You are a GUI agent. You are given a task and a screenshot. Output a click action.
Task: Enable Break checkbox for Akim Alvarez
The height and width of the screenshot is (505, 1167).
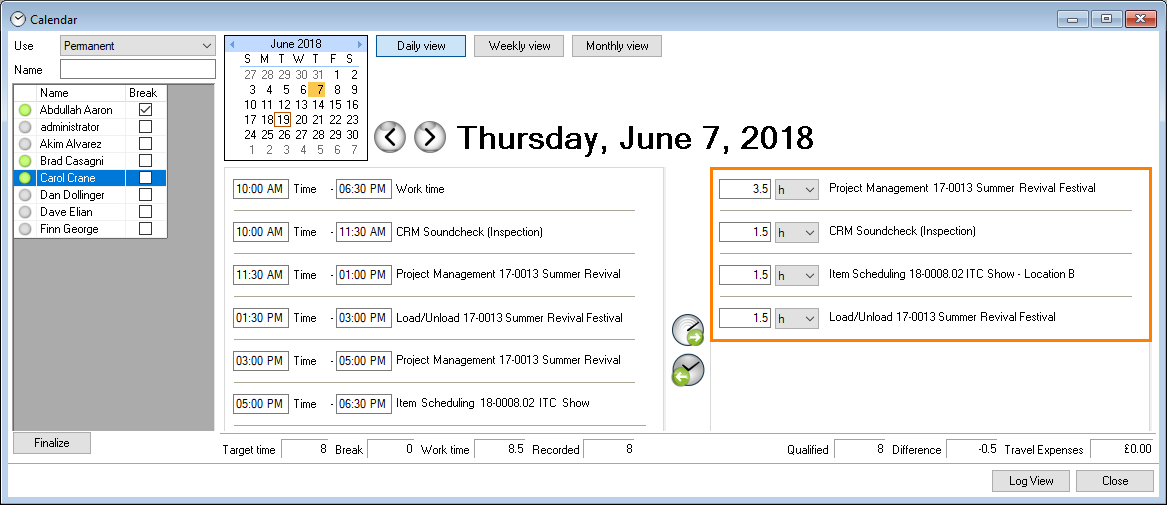click(x=146, y=144)
